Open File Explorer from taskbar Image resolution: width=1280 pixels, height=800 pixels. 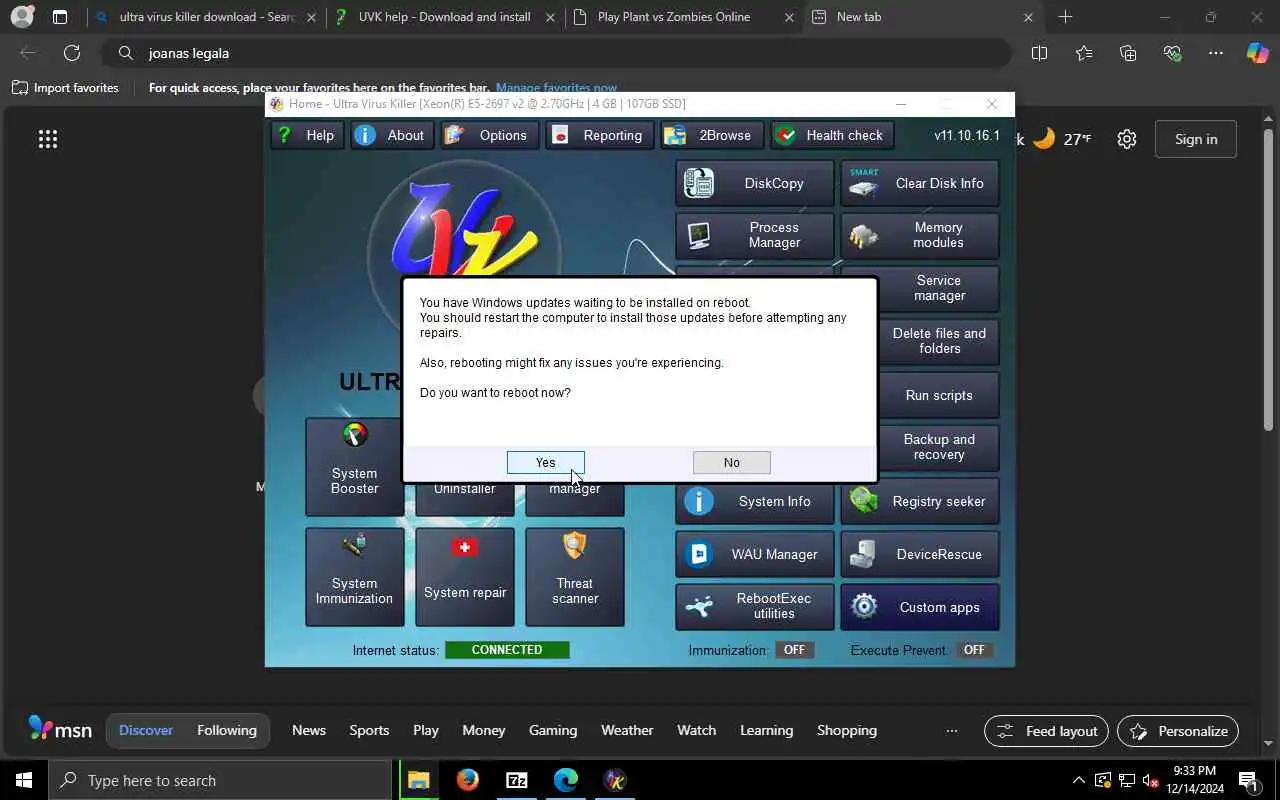(x=418, y=780)
